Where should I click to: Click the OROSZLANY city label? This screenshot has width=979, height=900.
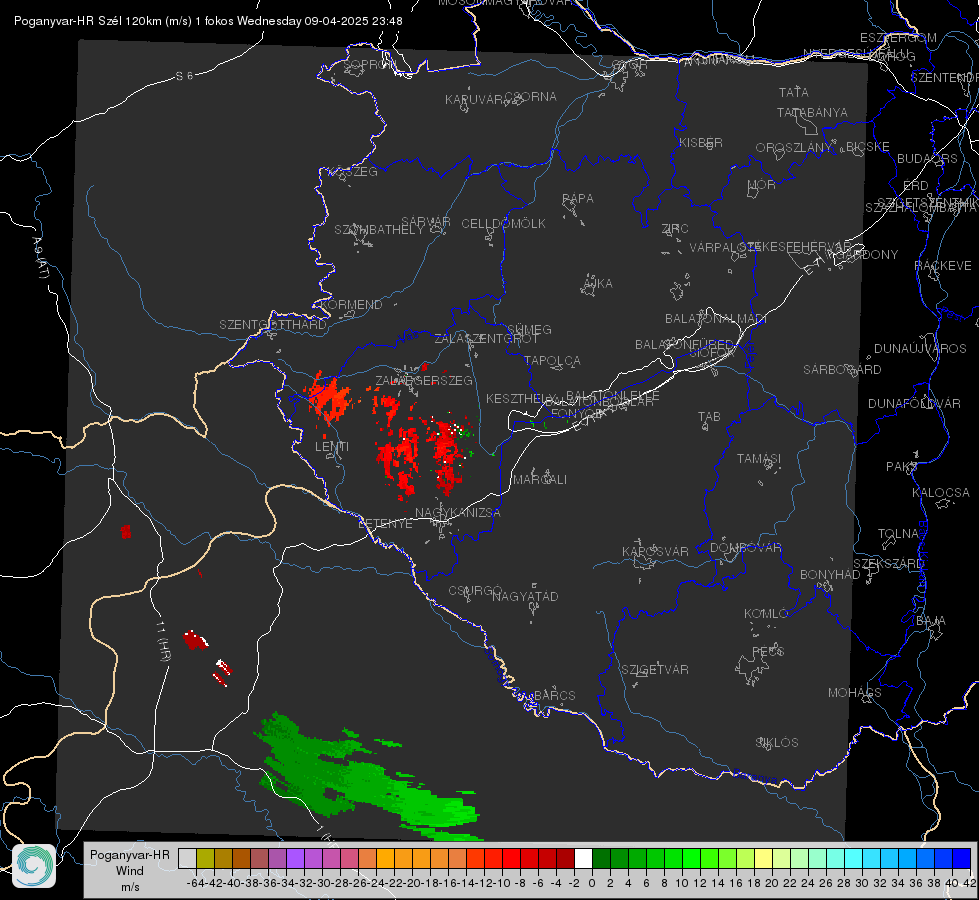(794, 147)
